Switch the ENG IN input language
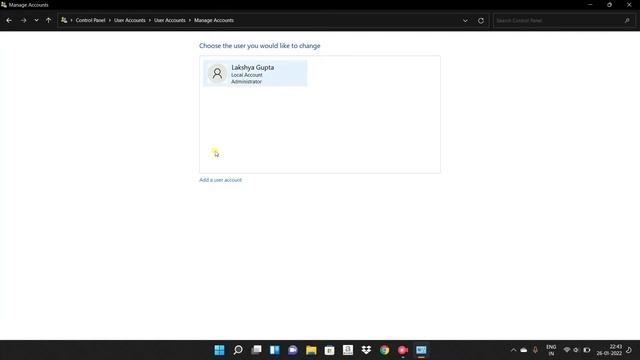Image resolution: width=640 pixels, height=360 pixels. [551, 350]
